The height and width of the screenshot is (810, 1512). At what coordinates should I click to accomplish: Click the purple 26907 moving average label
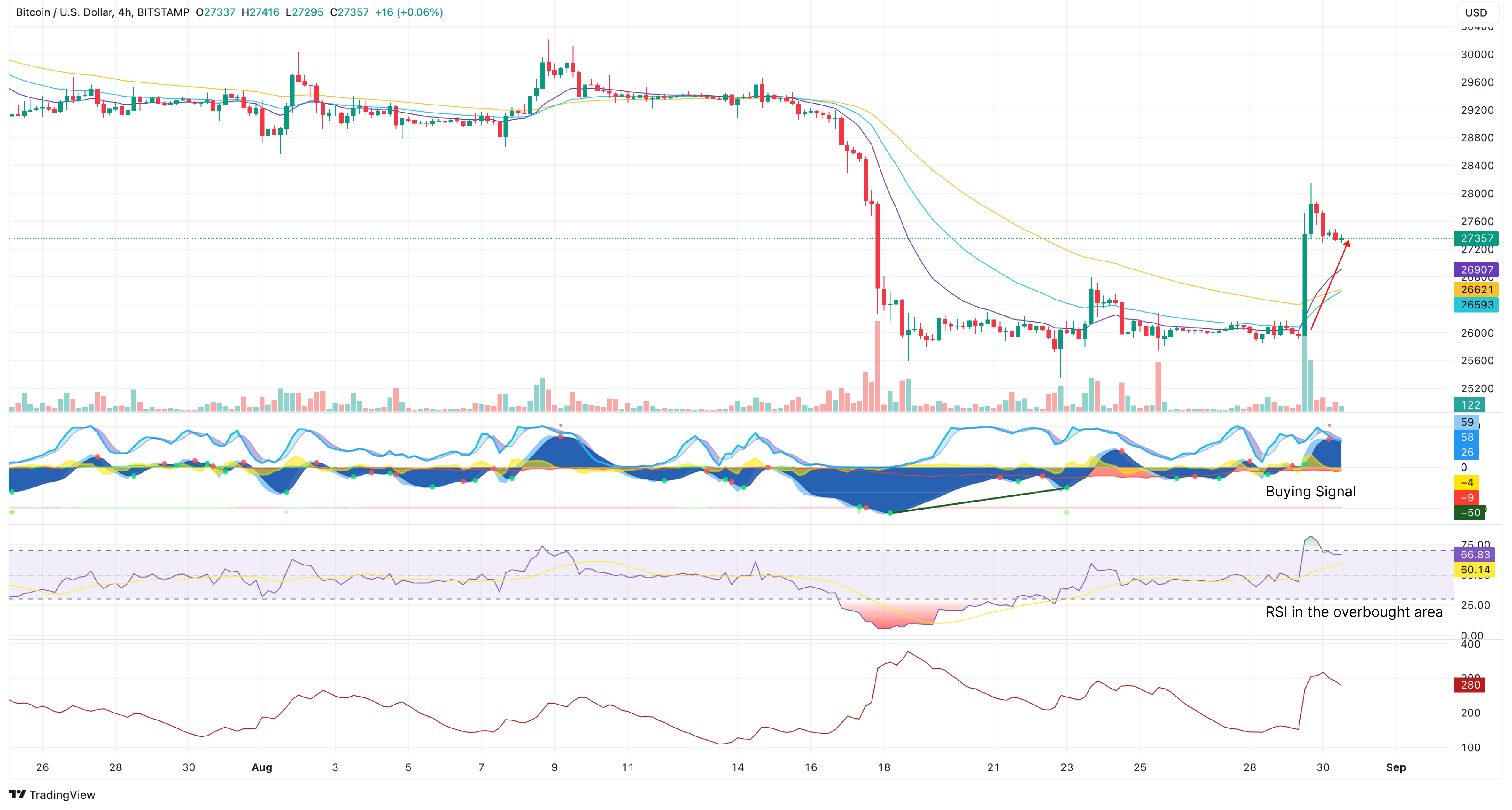click(x=1476, y=270)
